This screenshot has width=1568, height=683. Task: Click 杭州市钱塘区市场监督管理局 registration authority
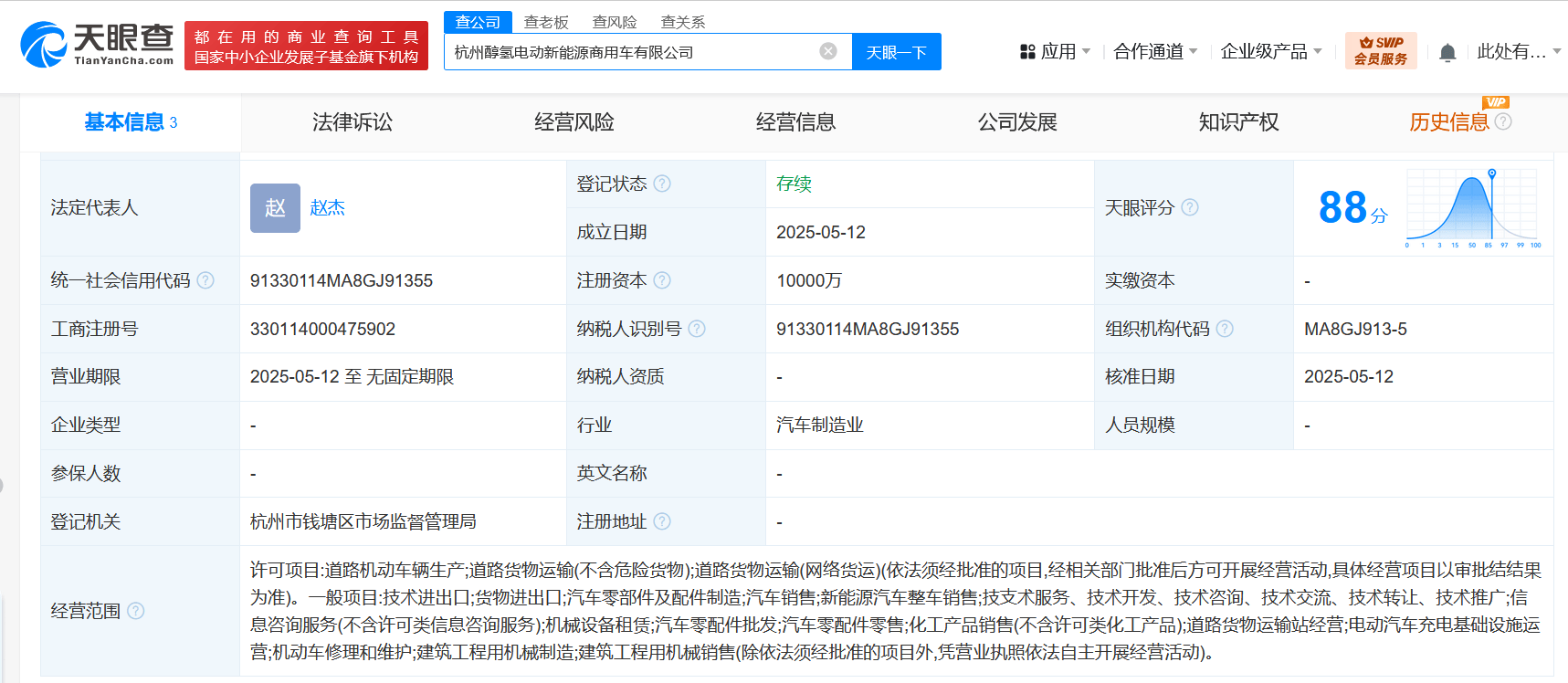click(363, 521)
